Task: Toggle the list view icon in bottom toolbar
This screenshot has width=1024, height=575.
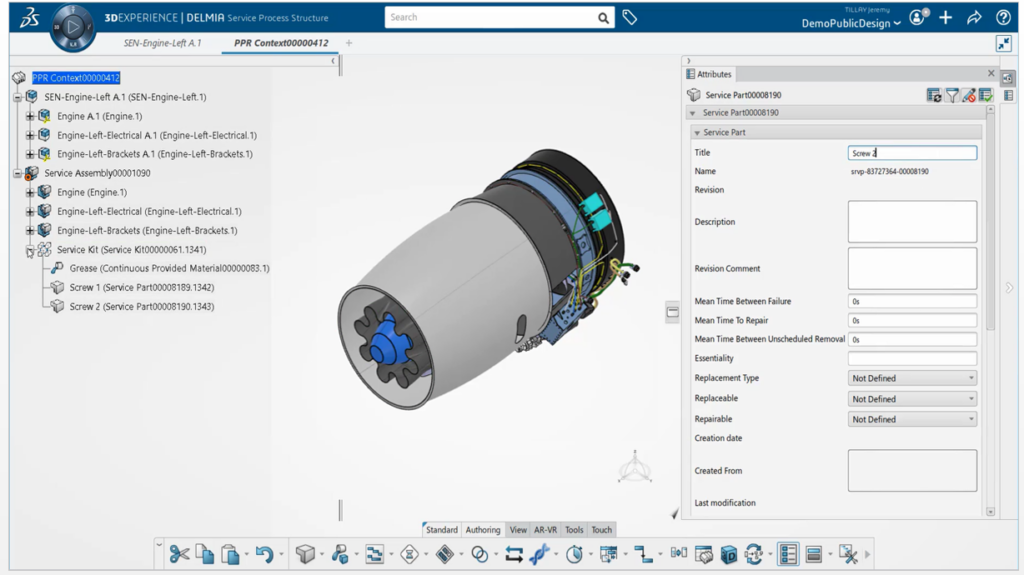Action: (x=788, y=554)
